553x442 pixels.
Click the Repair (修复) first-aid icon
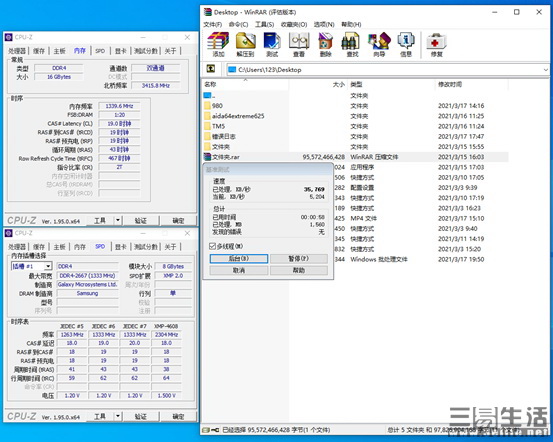pyautogui.click(x=436, y=44)
